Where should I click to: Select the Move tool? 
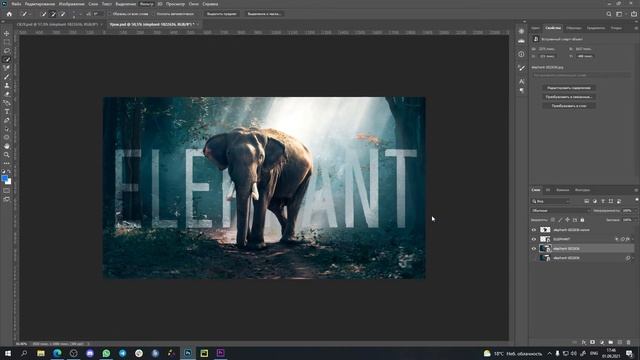tap(7, 33)
